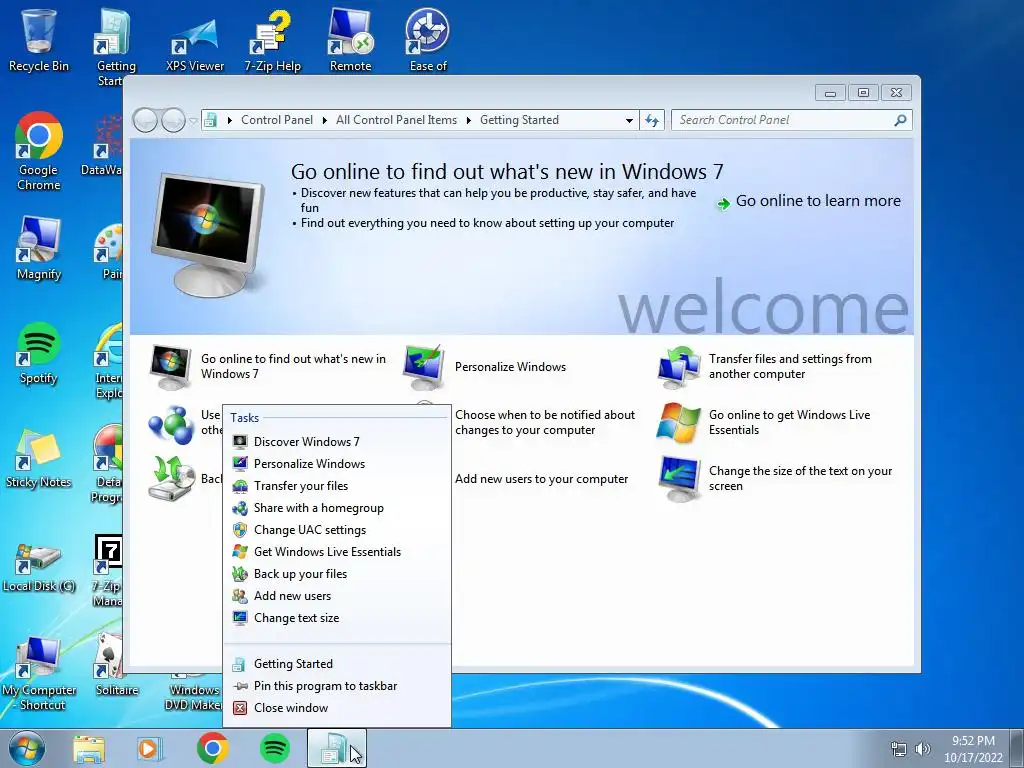Launch Google Chrome from desktop icon
The image size is (1024, 768).
coord(39,150)
